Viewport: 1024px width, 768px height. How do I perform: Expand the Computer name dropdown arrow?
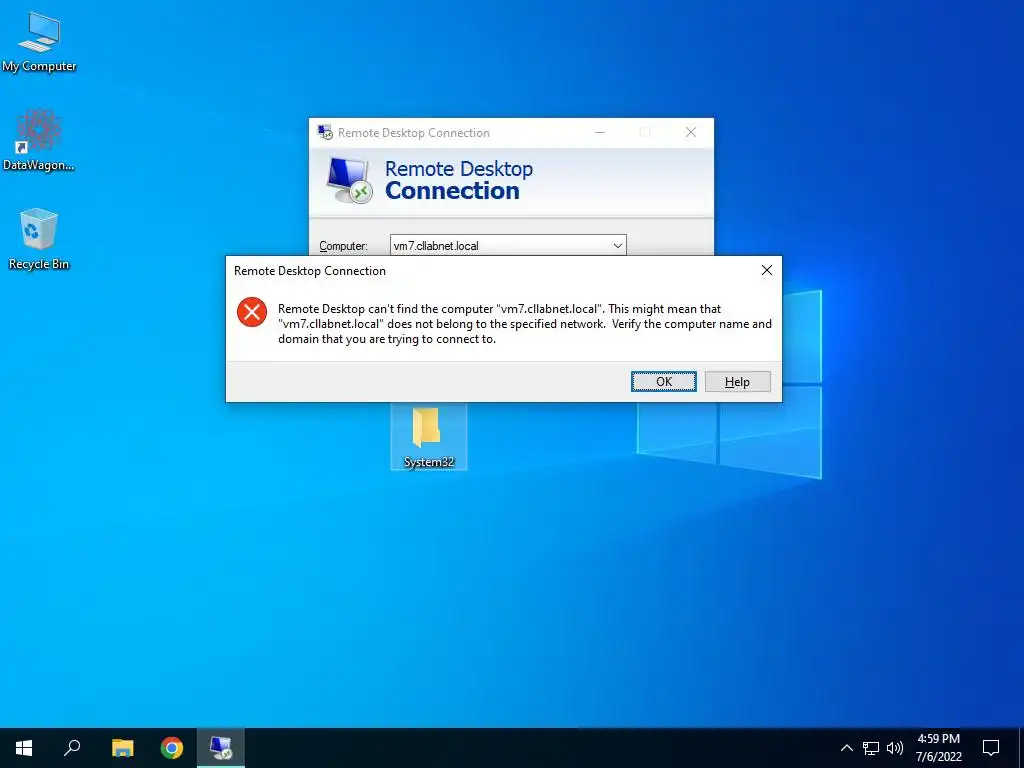(x=617, y=246)
